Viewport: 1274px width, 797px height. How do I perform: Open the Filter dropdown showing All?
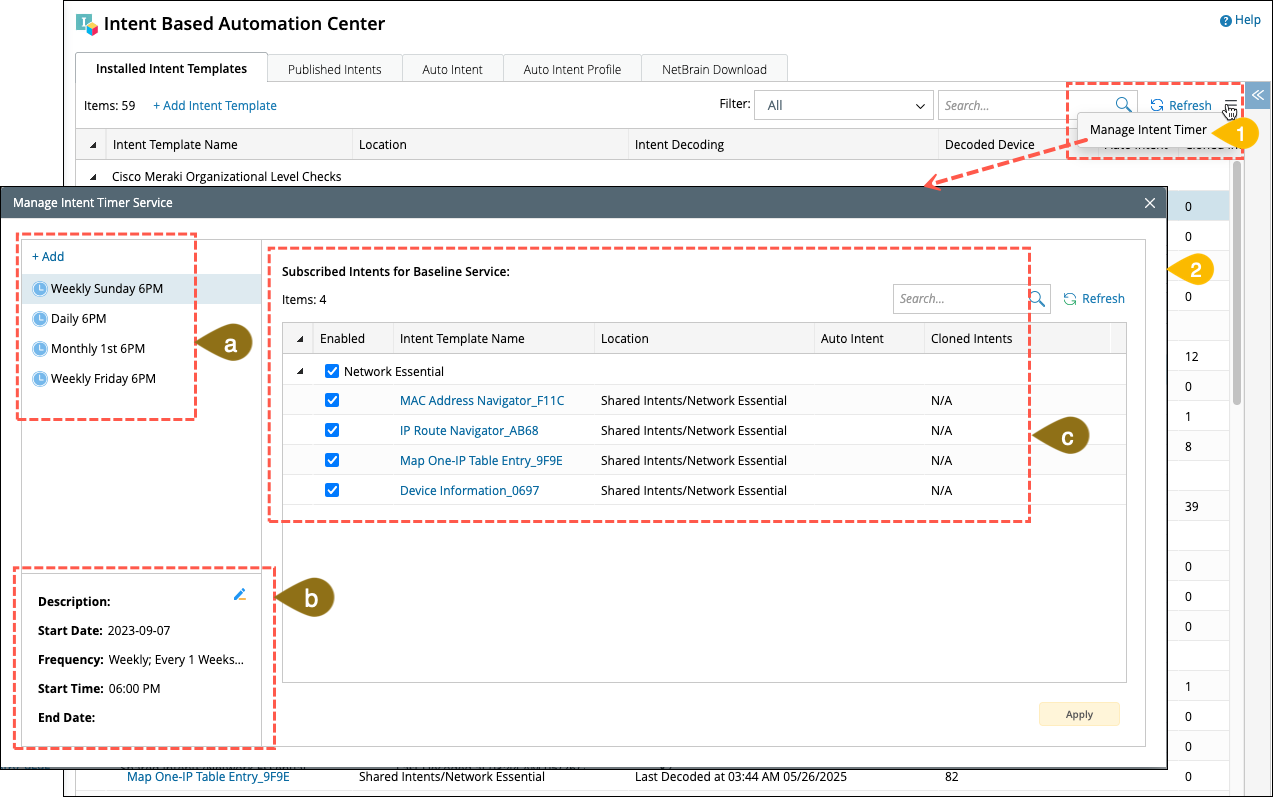click(844, 105)
